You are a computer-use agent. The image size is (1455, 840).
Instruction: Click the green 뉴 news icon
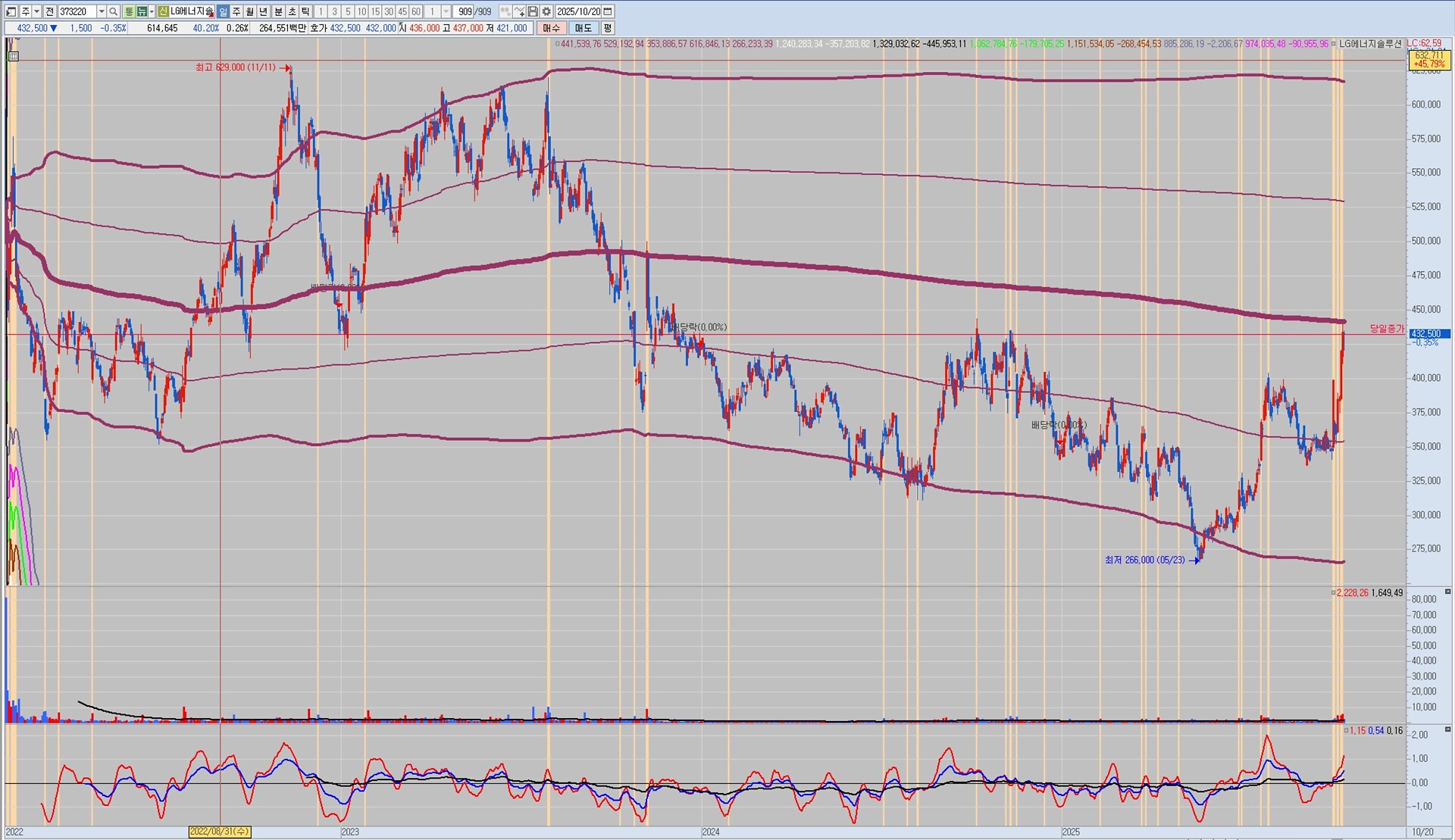141,11
